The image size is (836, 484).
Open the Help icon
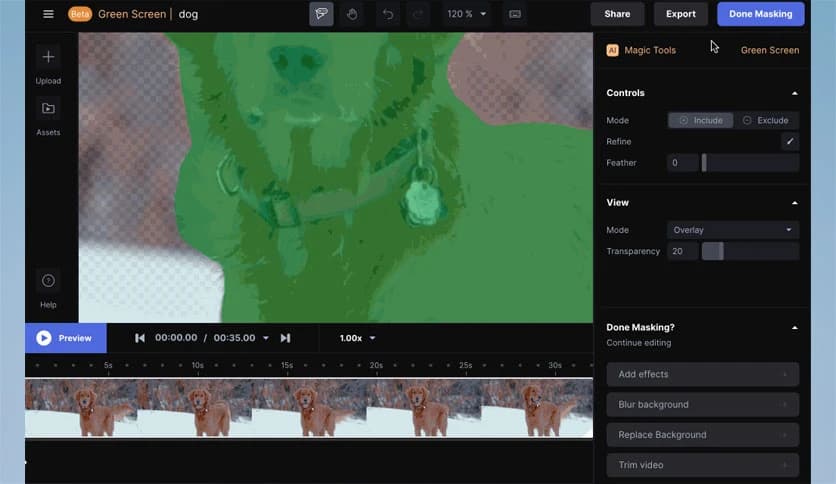pos(49,280)
